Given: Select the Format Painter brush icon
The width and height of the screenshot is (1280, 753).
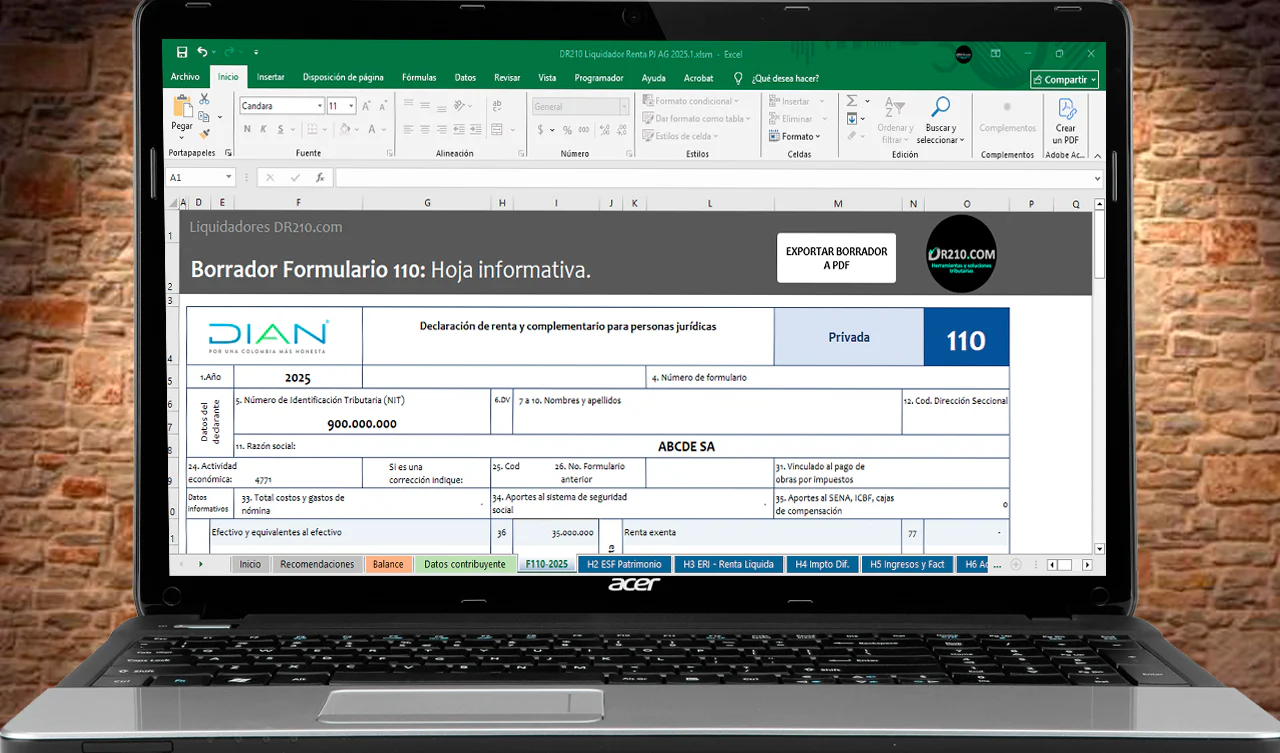Looking at the screenshot, I should click(204, 133).
